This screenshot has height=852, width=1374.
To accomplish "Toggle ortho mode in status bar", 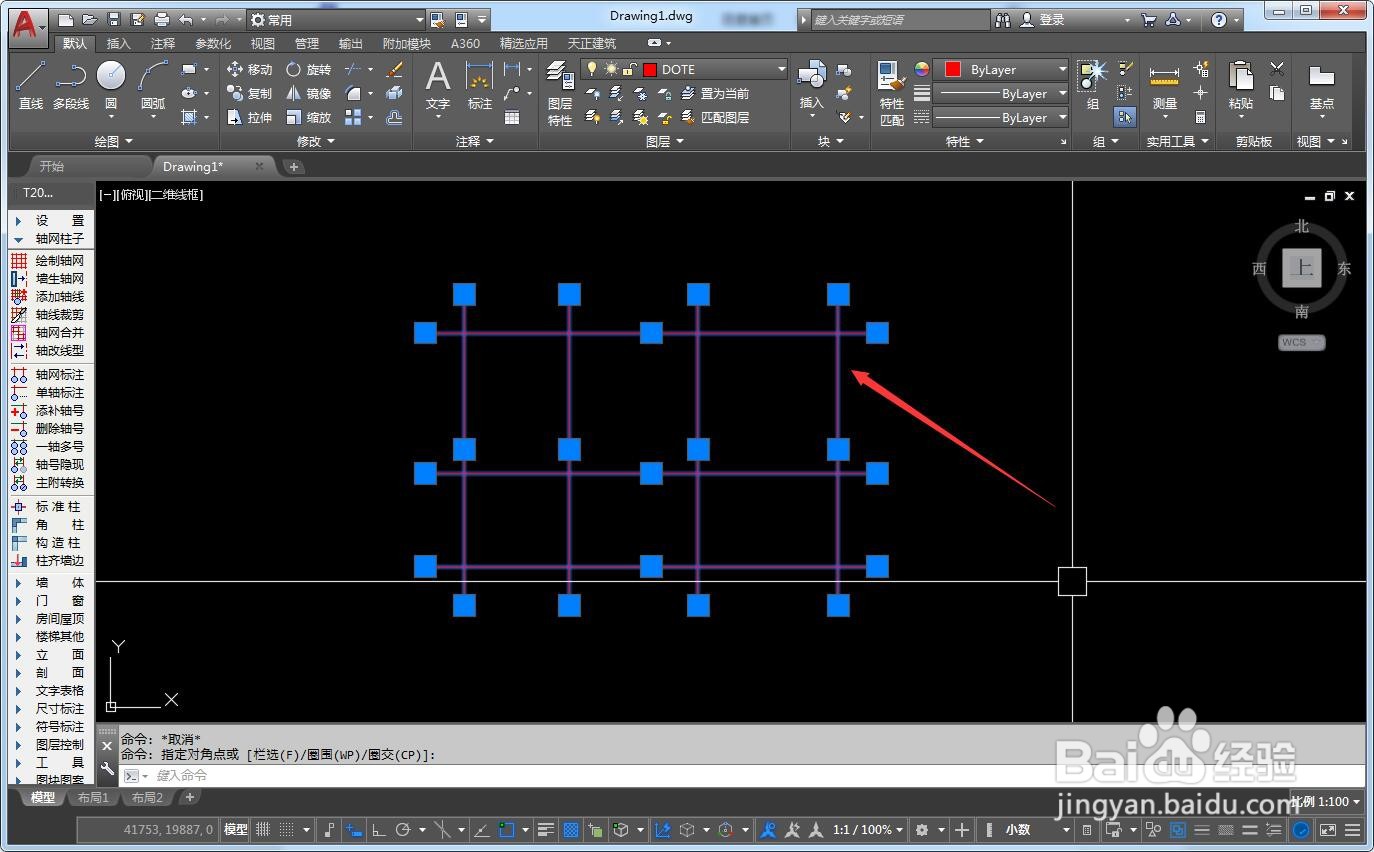I will [379, 829].
